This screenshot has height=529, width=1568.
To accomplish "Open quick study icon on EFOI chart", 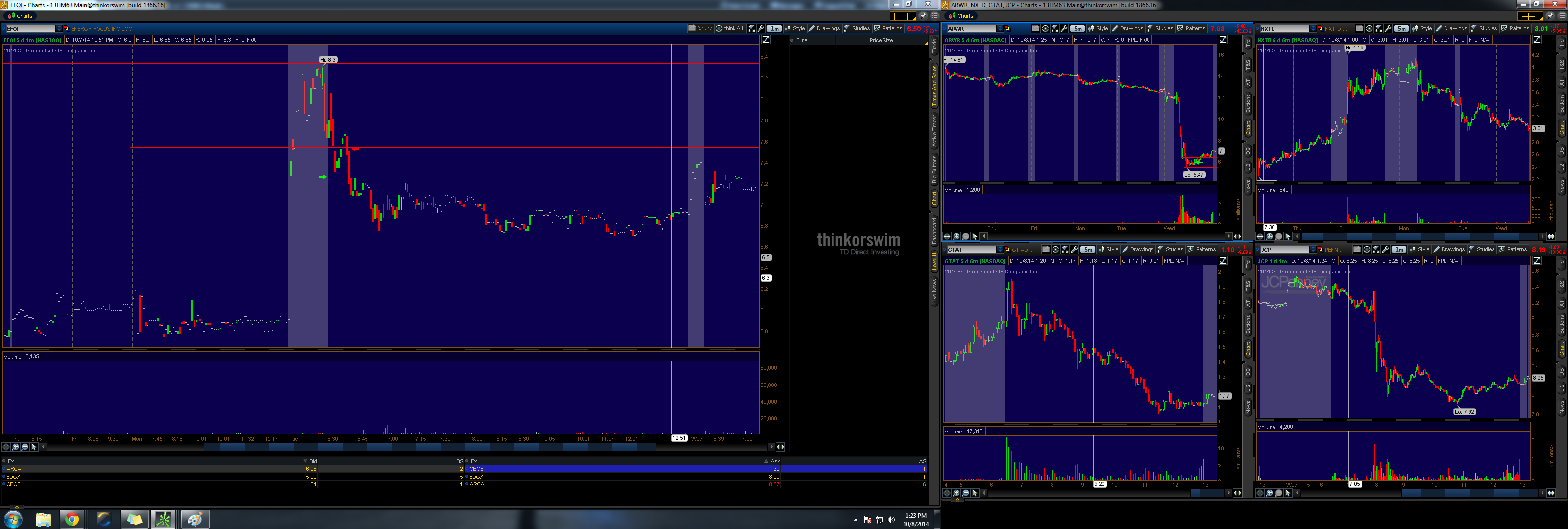I will tap(752, 28).
